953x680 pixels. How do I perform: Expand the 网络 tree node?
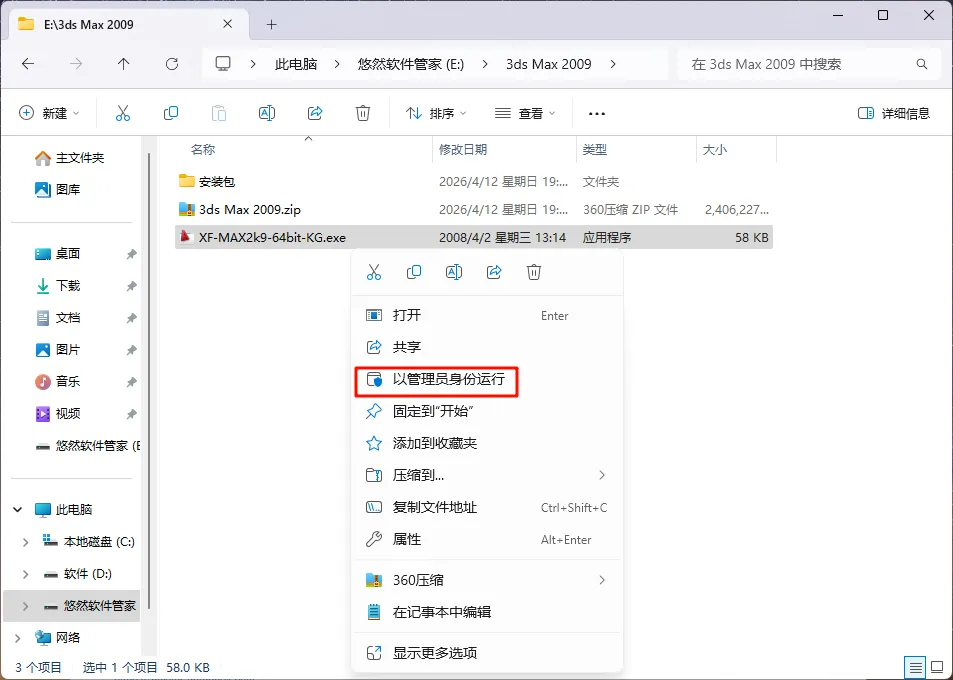[18, 637]
